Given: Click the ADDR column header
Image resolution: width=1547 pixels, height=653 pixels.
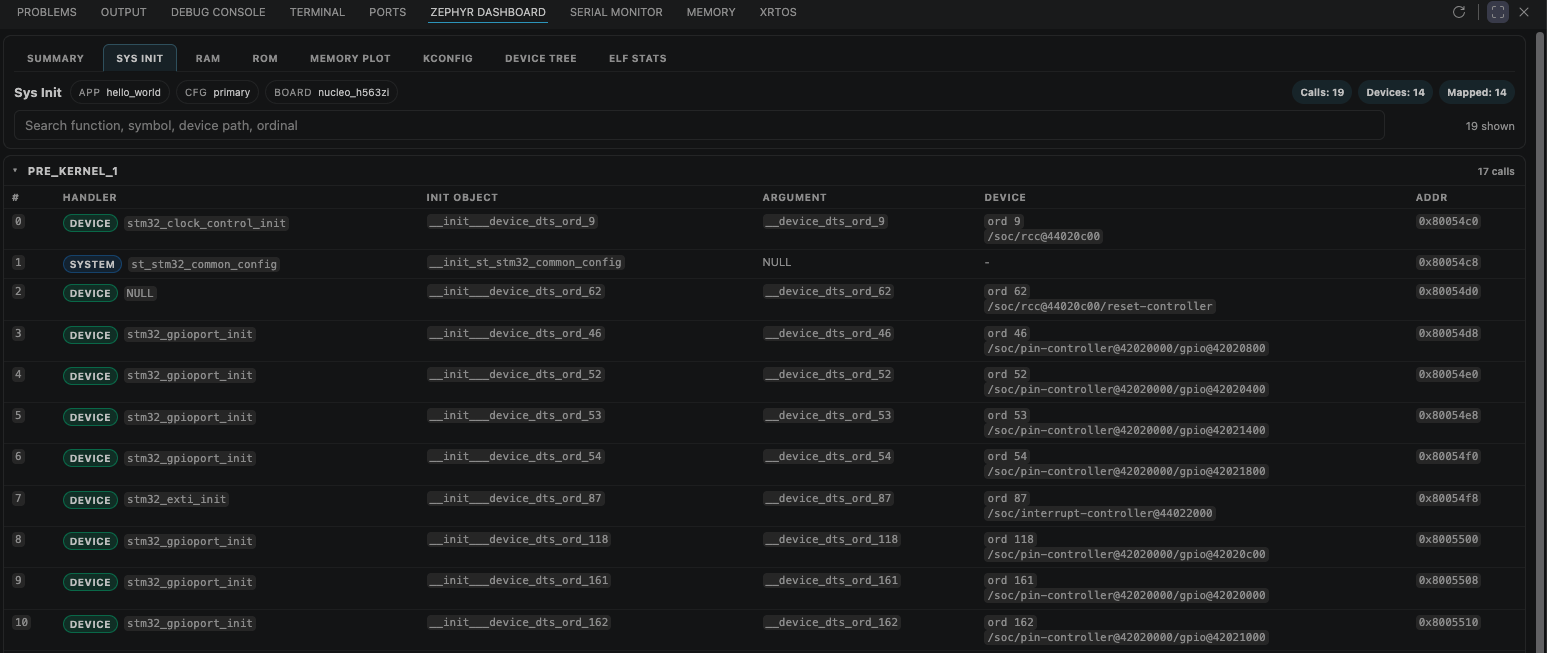Looking at the screenshot, I should tap(1432, 198).
